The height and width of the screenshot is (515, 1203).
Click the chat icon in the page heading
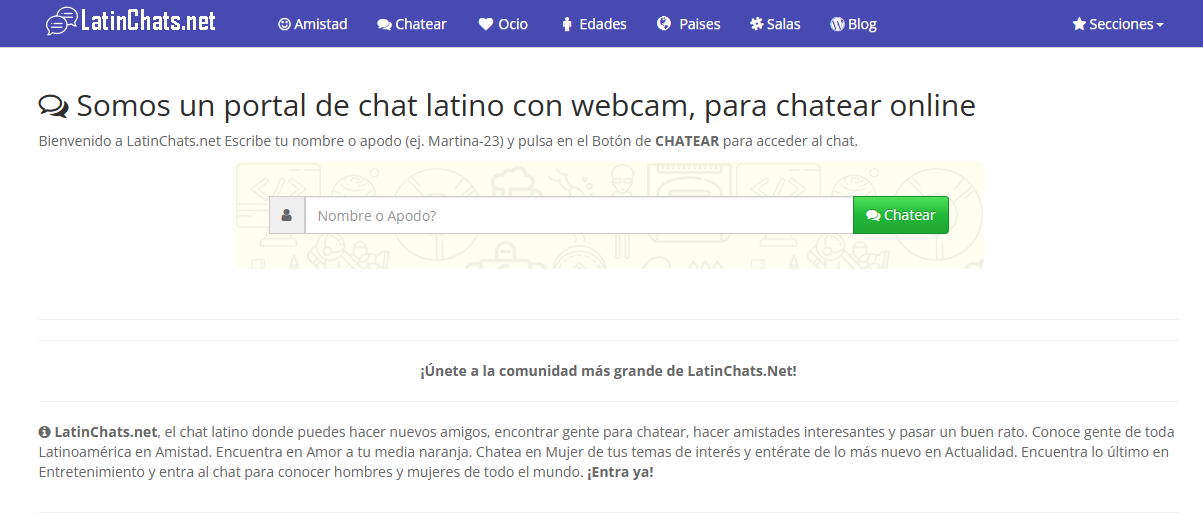click(x=54, y=104)
